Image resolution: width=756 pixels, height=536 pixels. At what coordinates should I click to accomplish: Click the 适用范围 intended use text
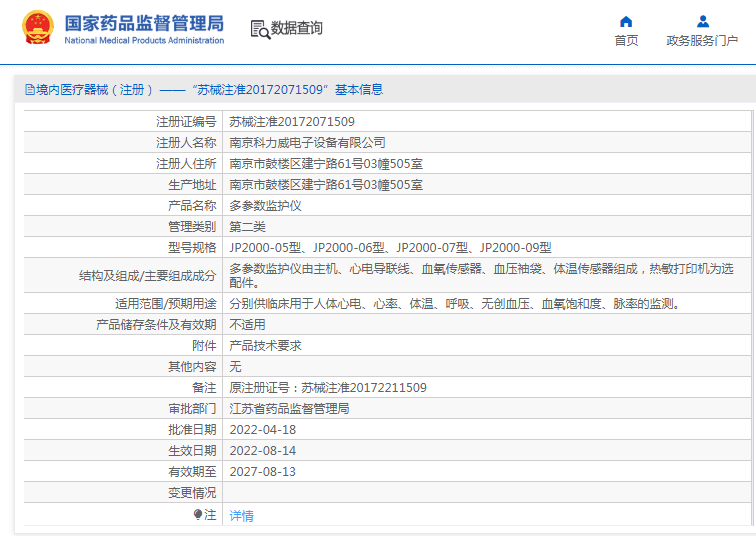(455, 304)
